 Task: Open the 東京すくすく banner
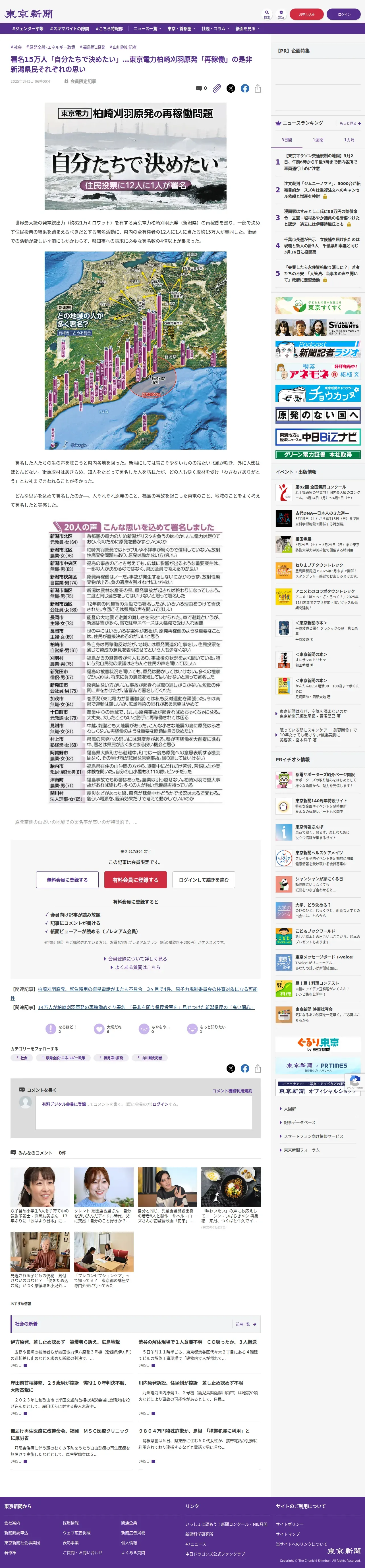(318, 305)
